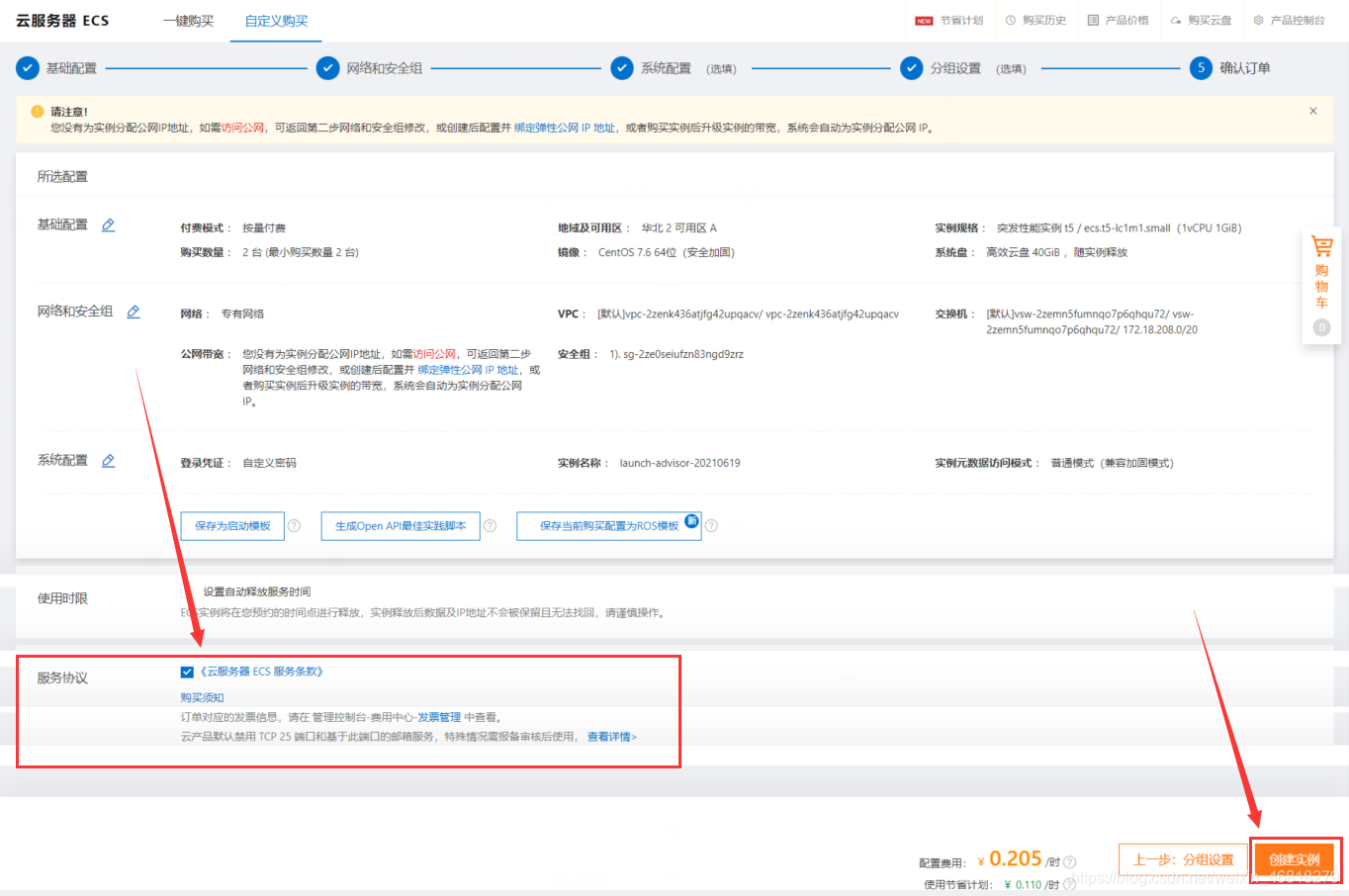Click help icon next to 保存当前购买配置为ROS模板
Screen dimensions: 1349x896
(711, 526)
